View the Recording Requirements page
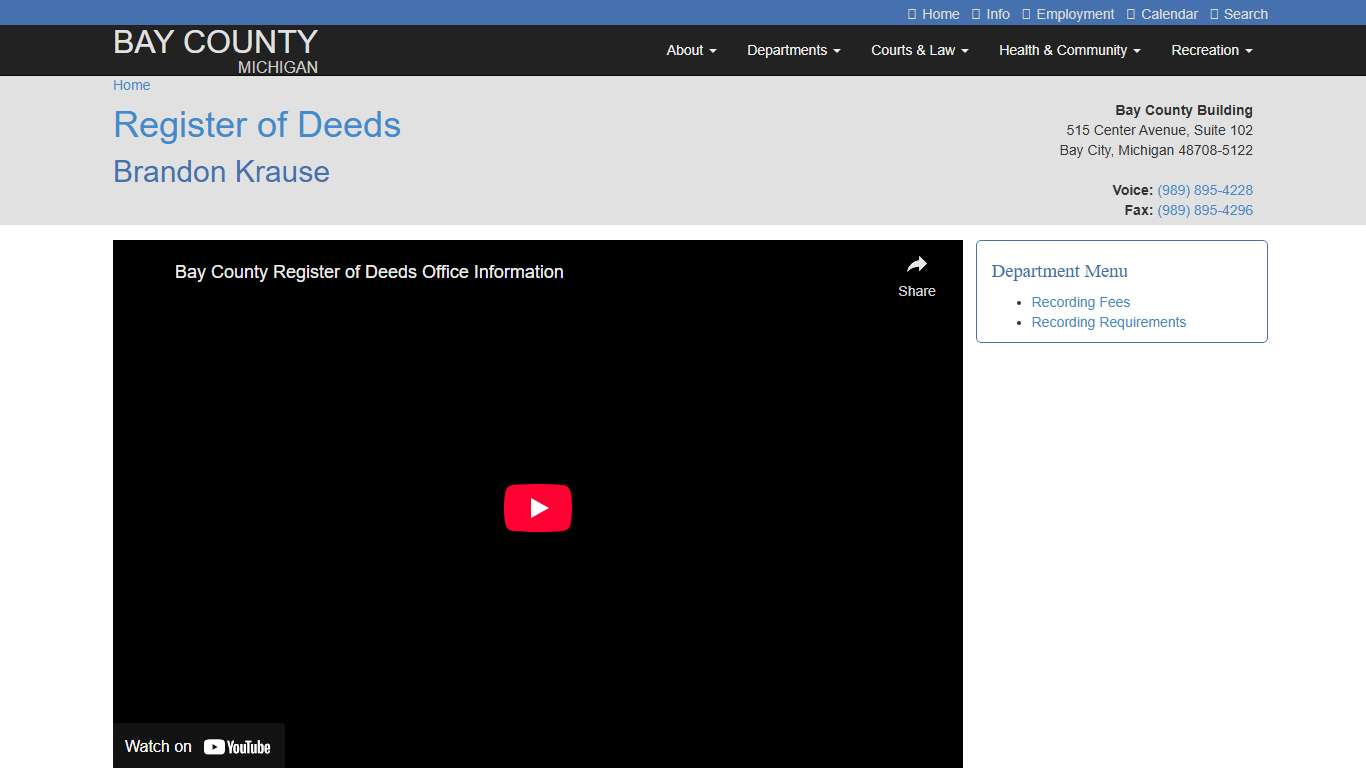1366x768 pixels. 1108,322
